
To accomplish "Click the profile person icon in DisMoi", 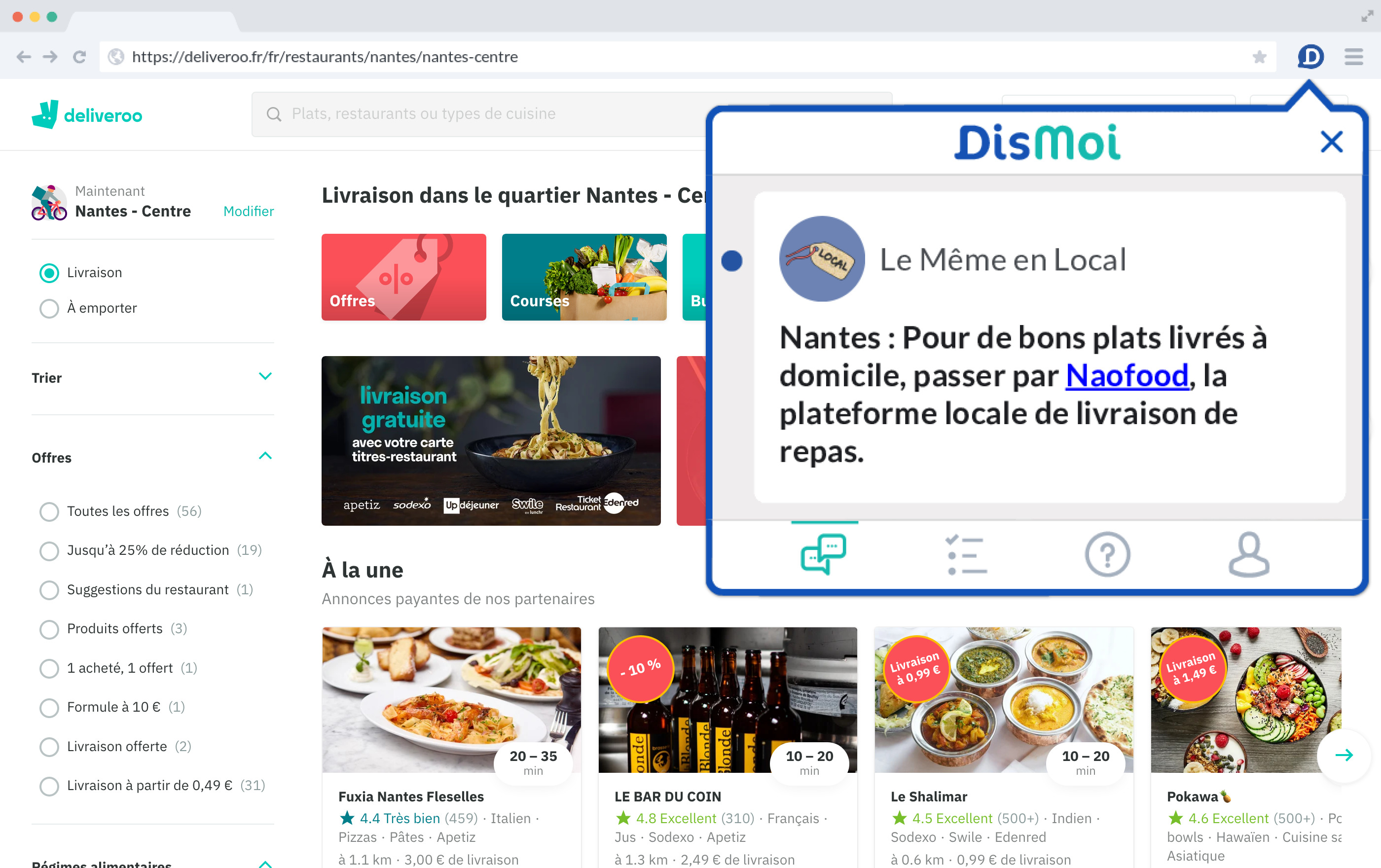I will [x=1249, y=554].
